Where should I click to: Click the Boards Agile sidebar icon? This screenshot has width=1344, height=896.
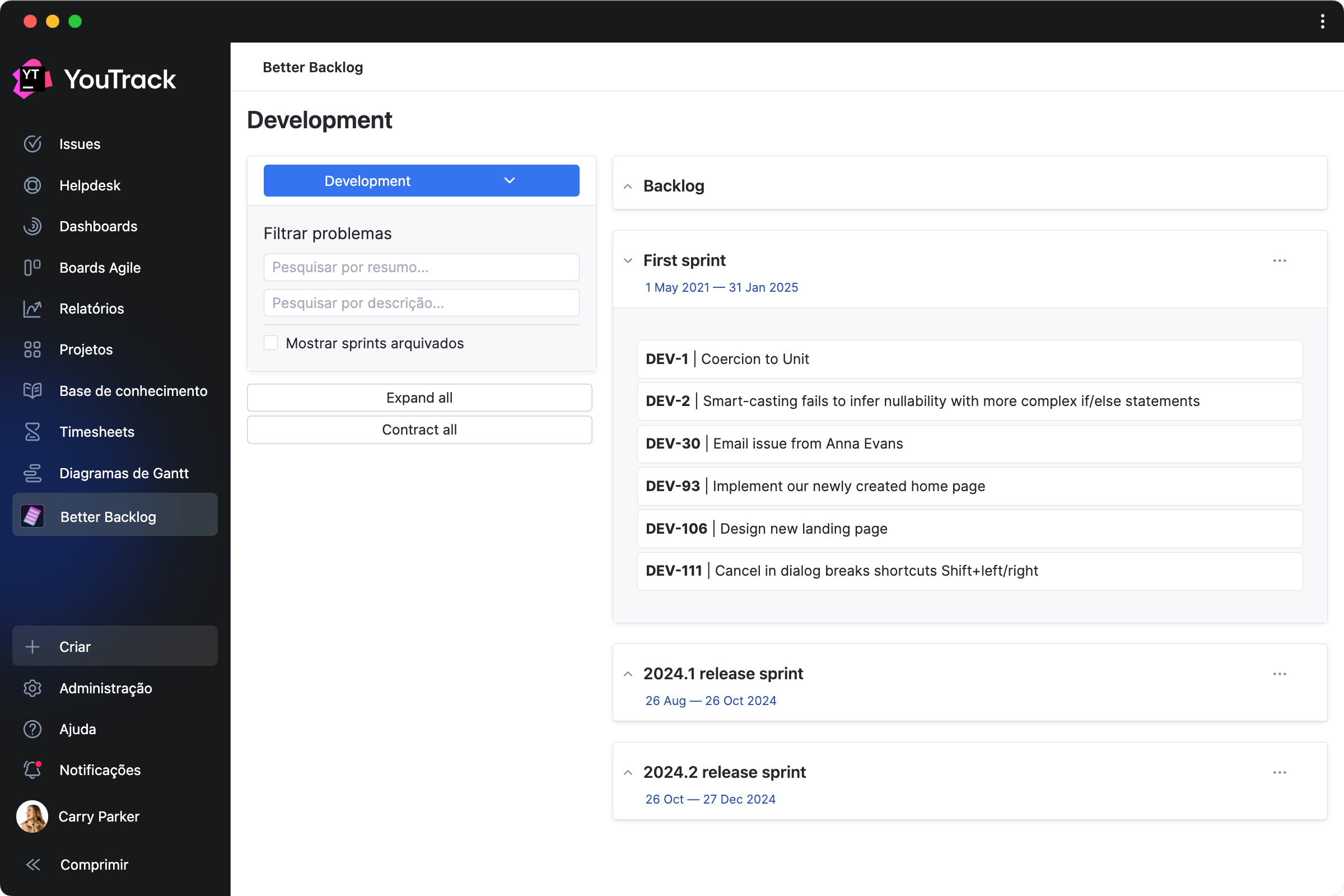(32, 268)
